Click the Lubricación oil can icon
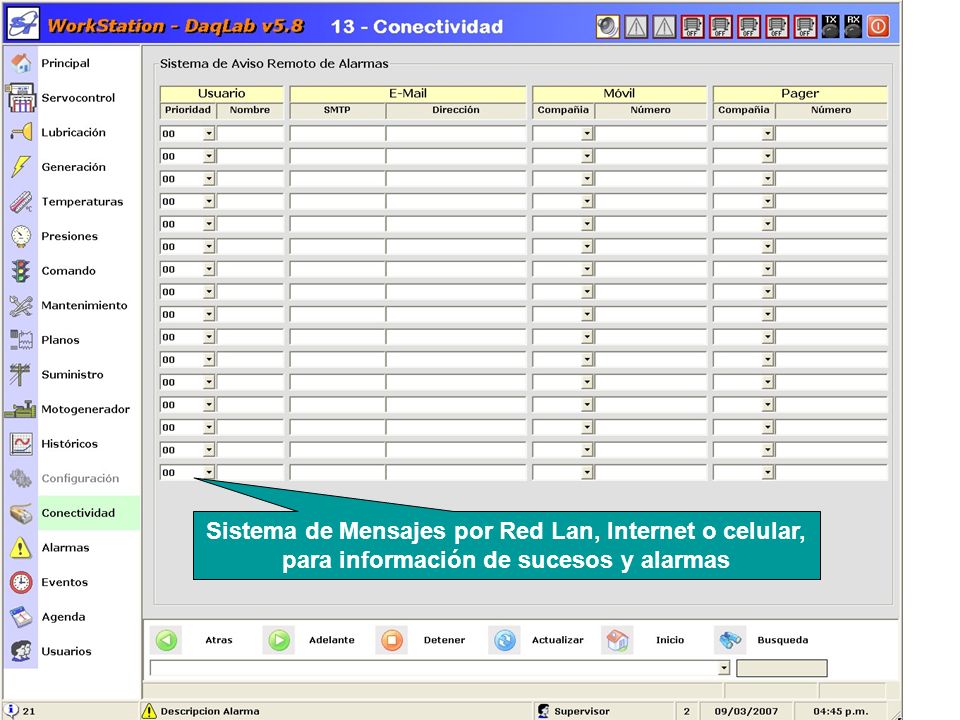Screen dimensions: 960x720 [21, 132]
